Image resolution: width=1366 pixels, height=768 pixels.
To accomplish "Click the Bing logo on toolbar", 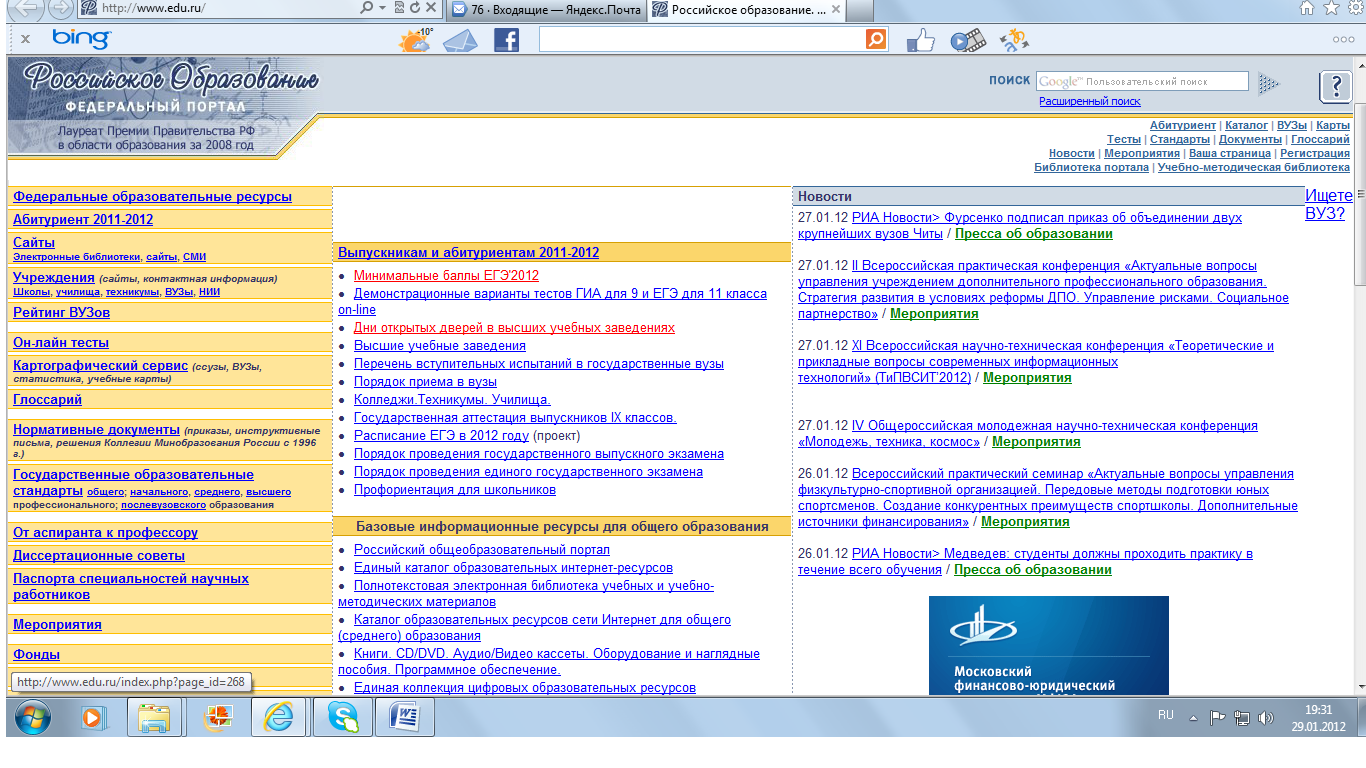I will click(x=81, y=39).
